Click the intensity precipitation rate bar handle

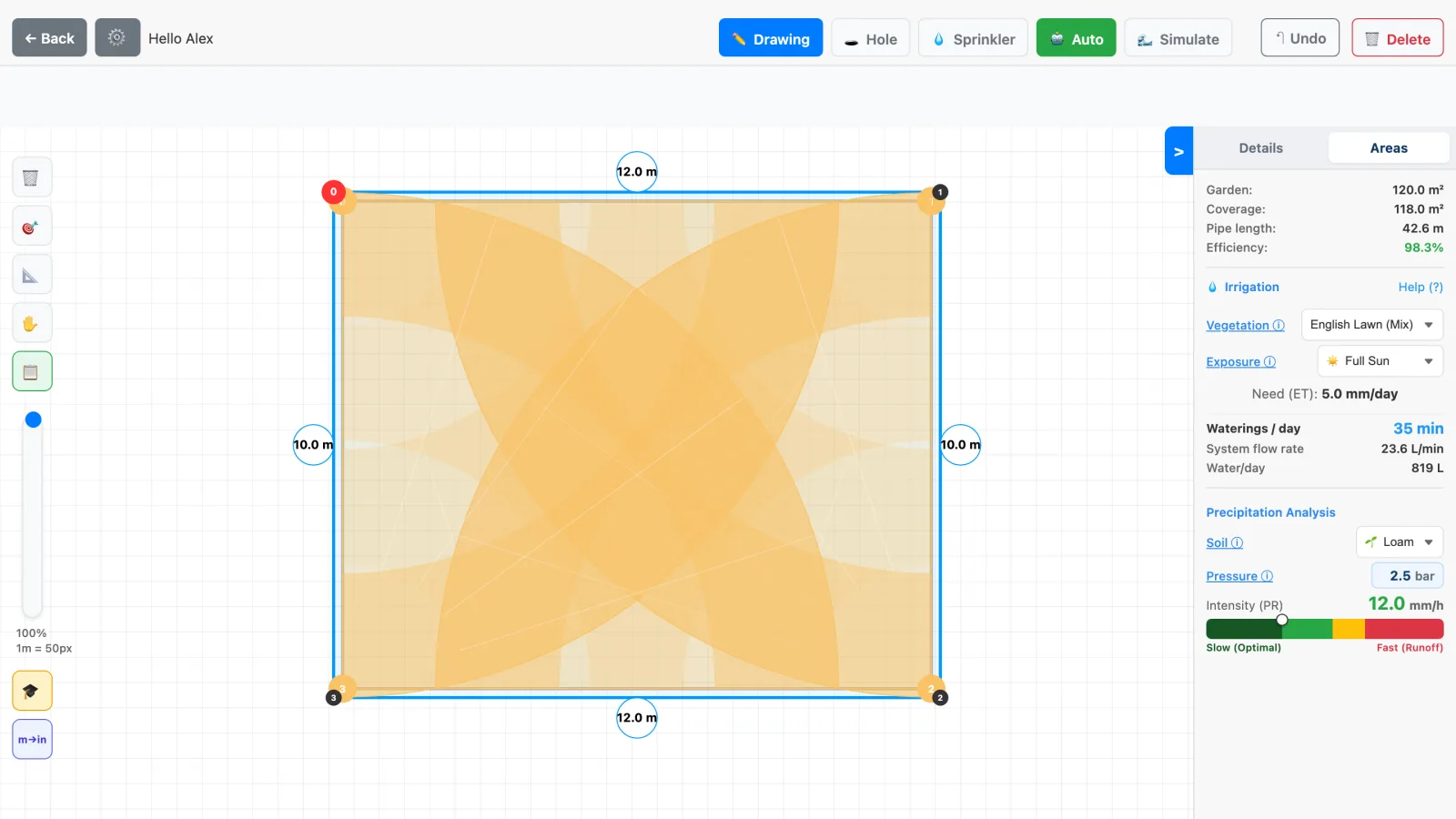1281,621
